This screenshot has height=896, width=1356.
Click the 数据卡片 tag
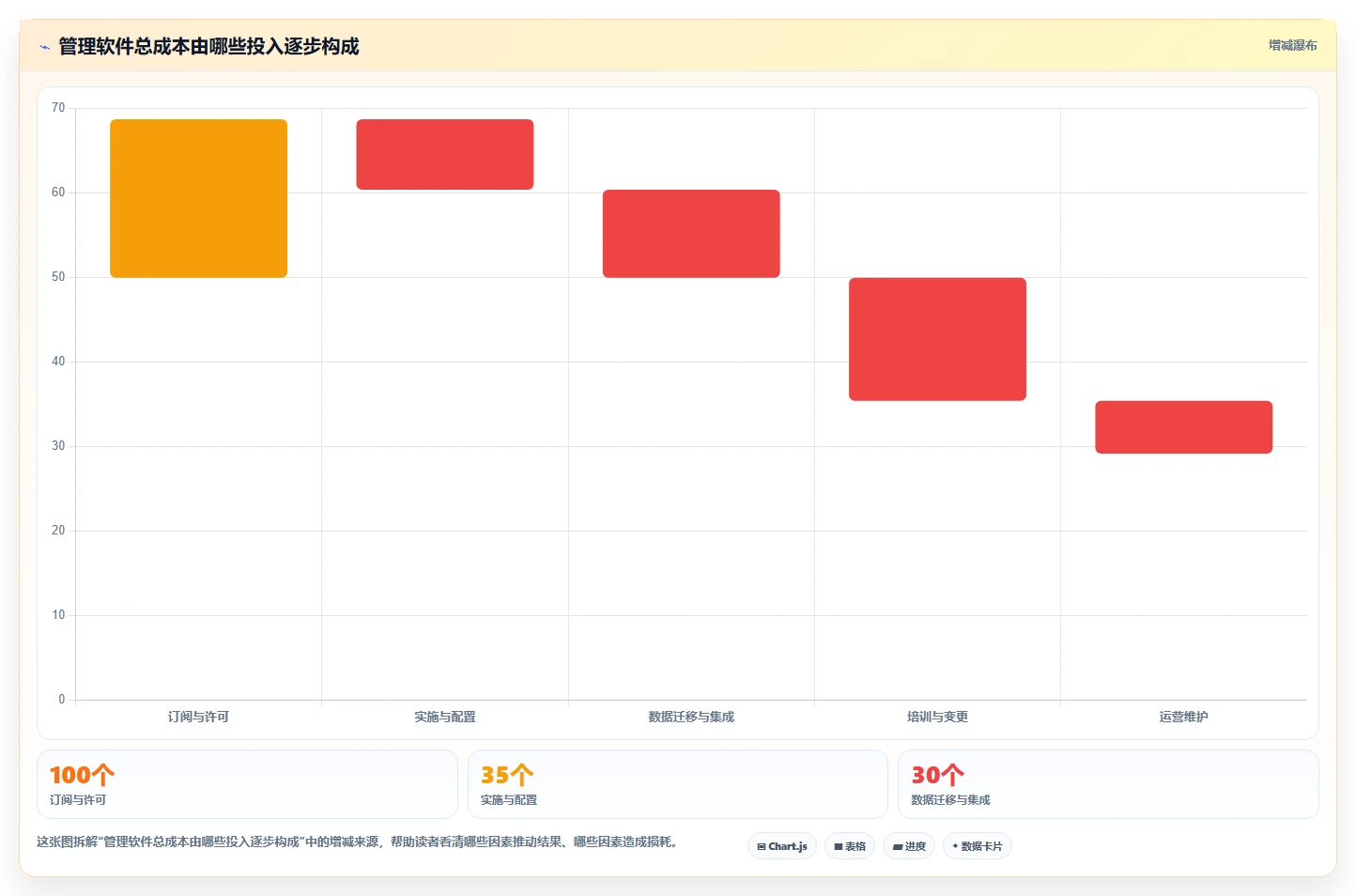click(978, 846)
